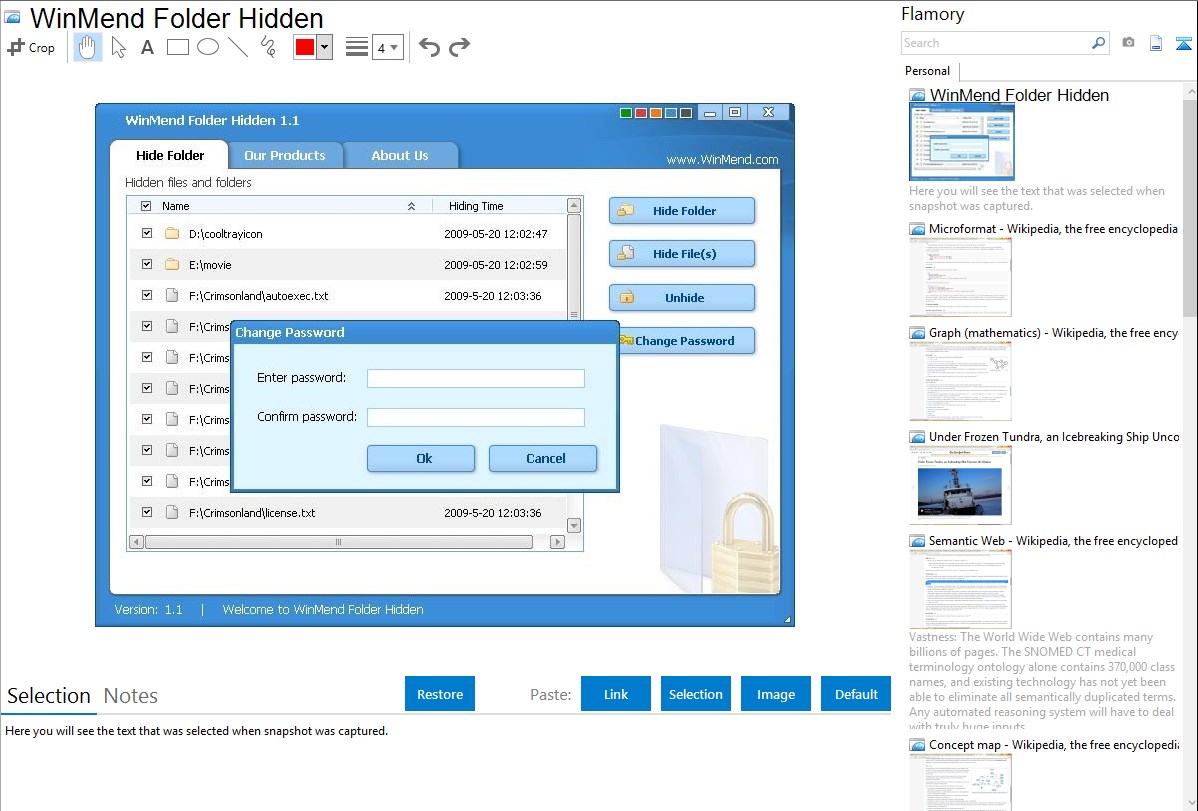Open the About Us tab
This screenshot has width=1198, height=811.
400,155
